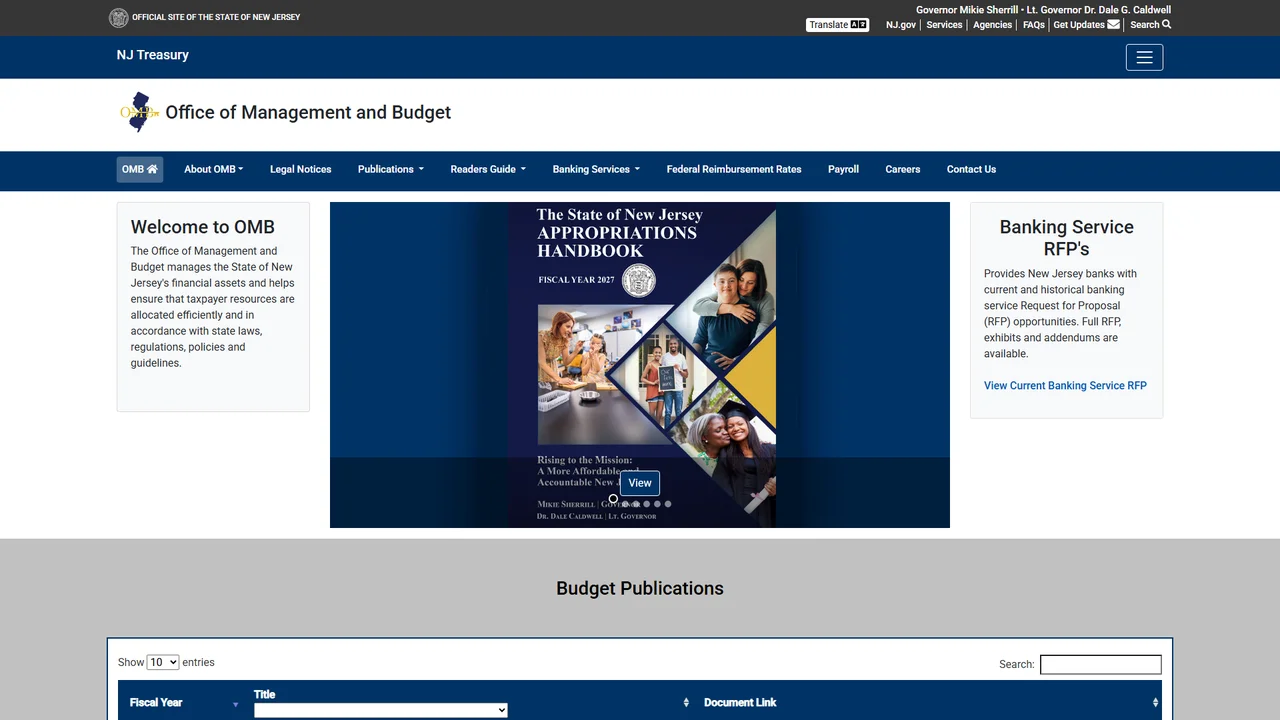Open the NJ.gov link
This screenshot has width=1280, height=720.
tap(901, 25)
